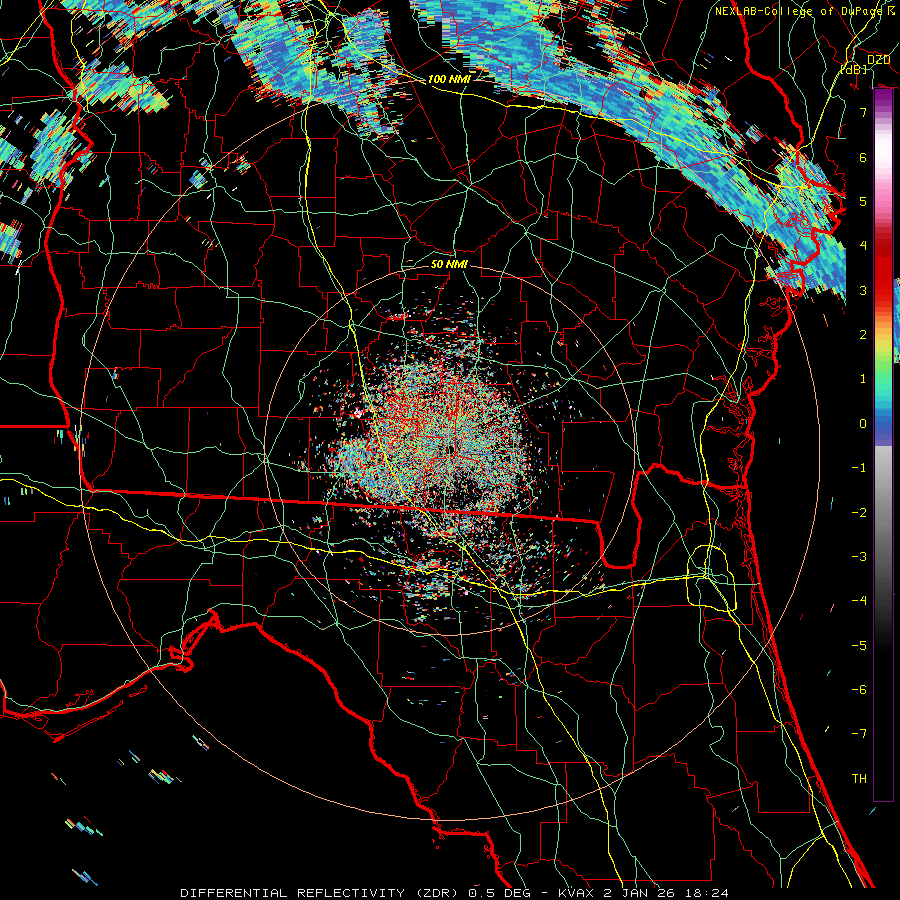900x900 pixels.
Task: Click the Differential Reflectivity KVAX caption
Action: pos(455,893)
